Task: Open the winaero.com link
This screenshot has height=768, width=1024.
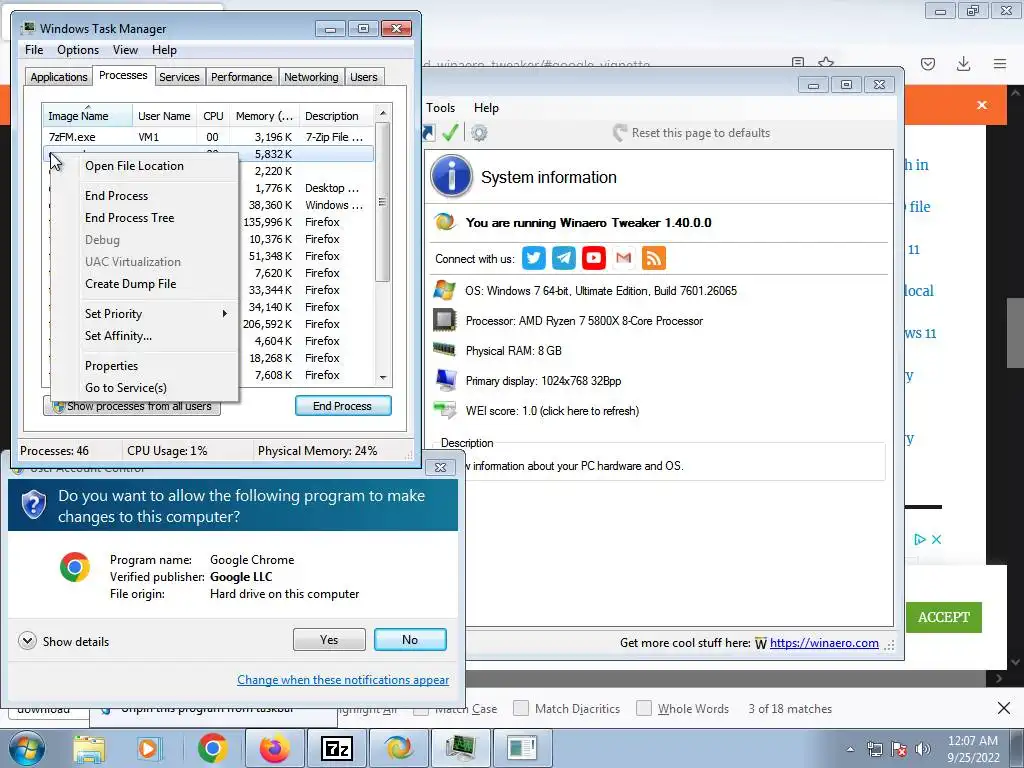Action: (824, 643)
